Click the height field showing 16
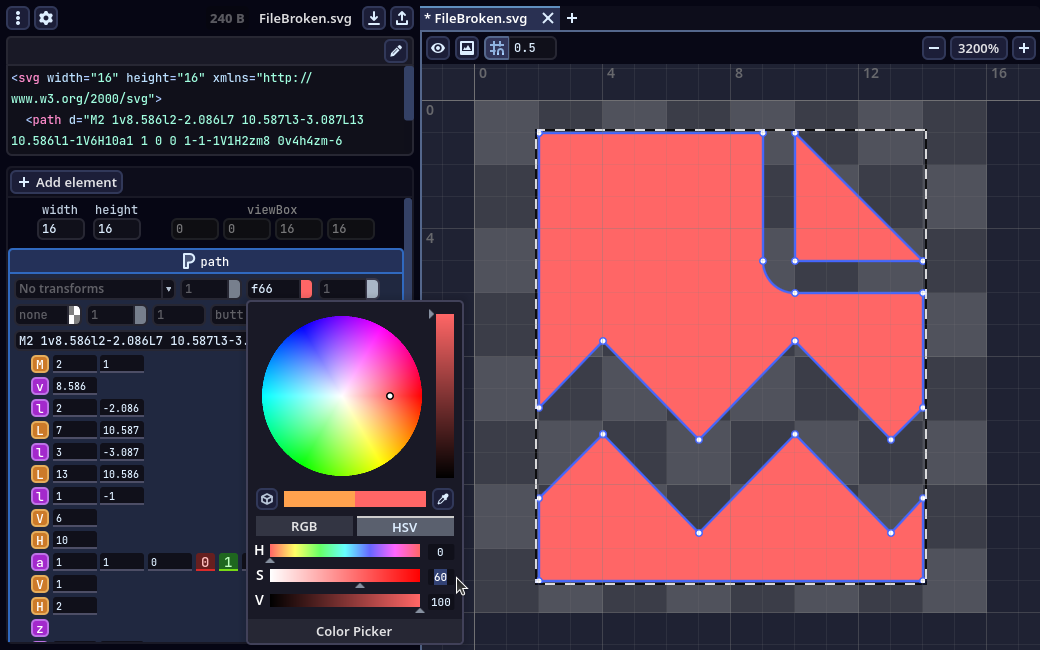Screen dimensions: 1040x650 tap(116, 229)
